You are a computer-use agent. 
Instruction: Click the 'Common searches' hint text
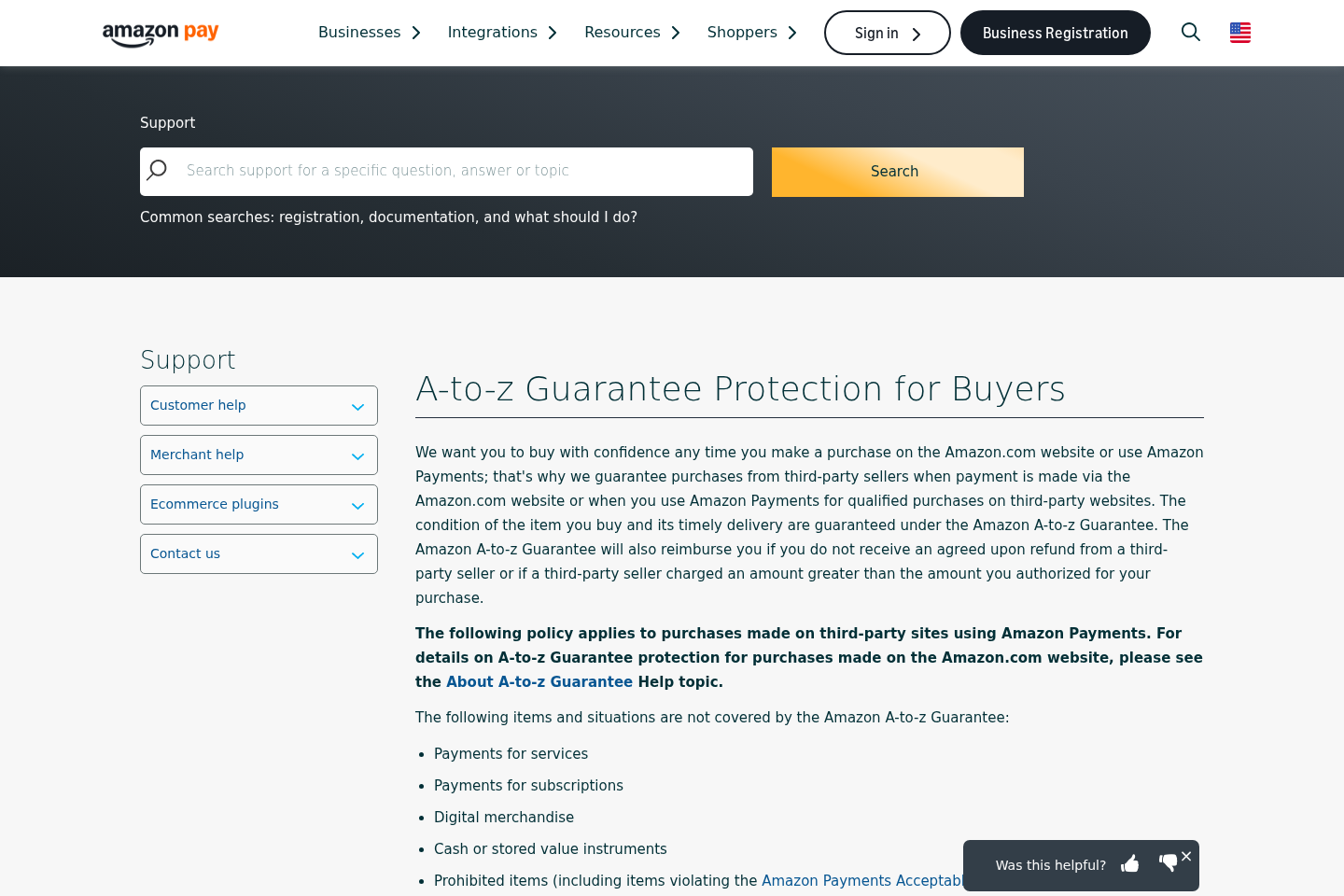[x=388, y=217]
